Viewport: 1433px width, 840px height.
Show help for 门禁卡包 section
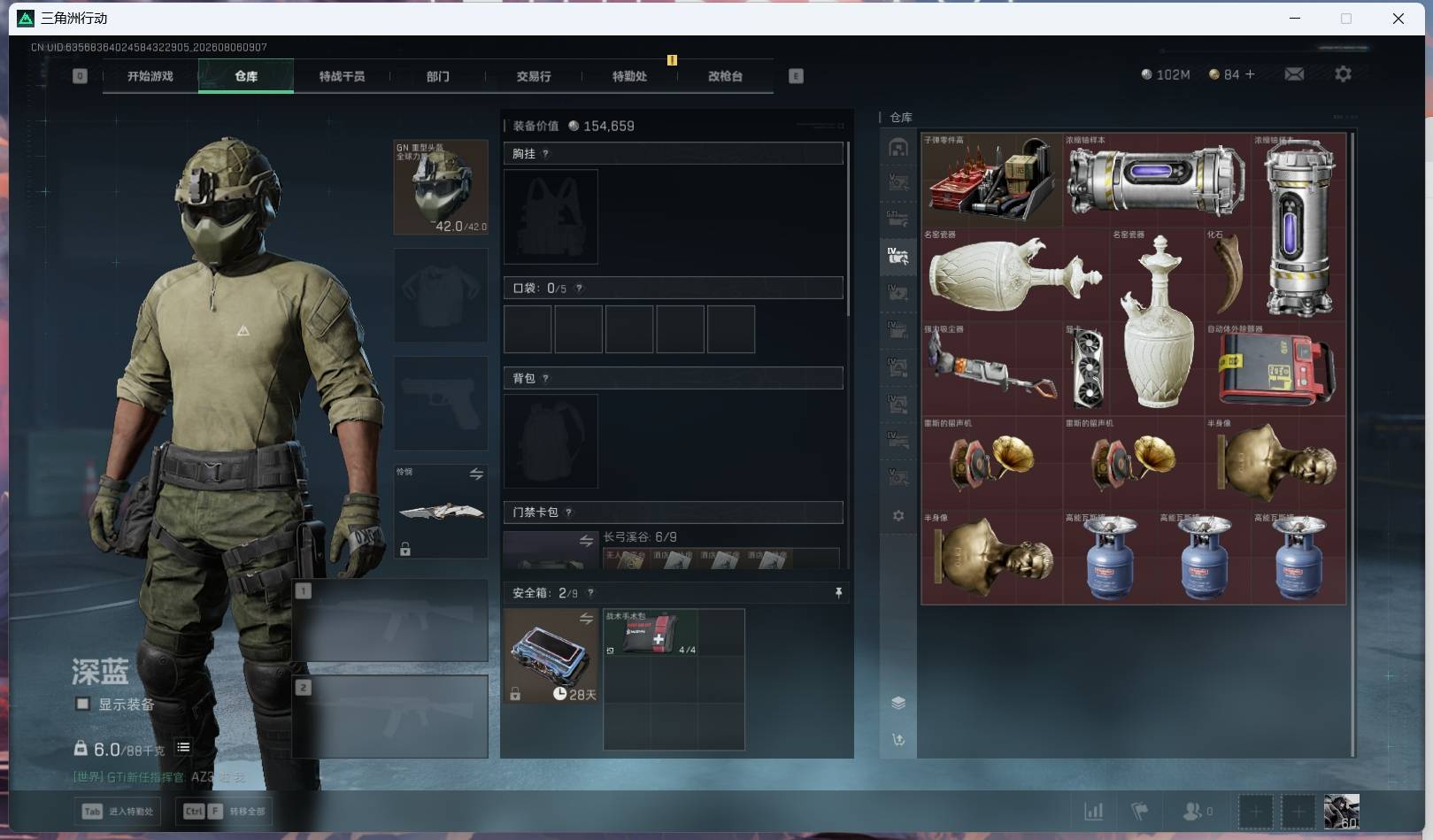568,512
